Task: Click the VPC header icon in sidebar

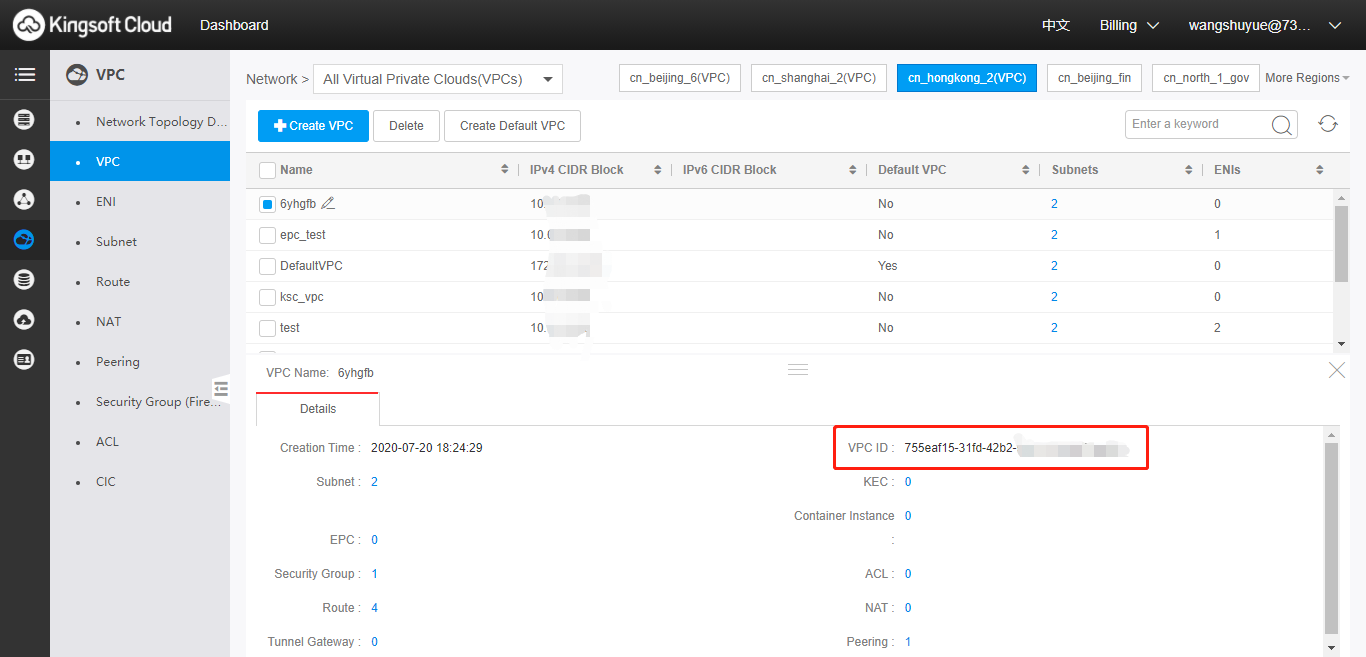Action: 76,75
